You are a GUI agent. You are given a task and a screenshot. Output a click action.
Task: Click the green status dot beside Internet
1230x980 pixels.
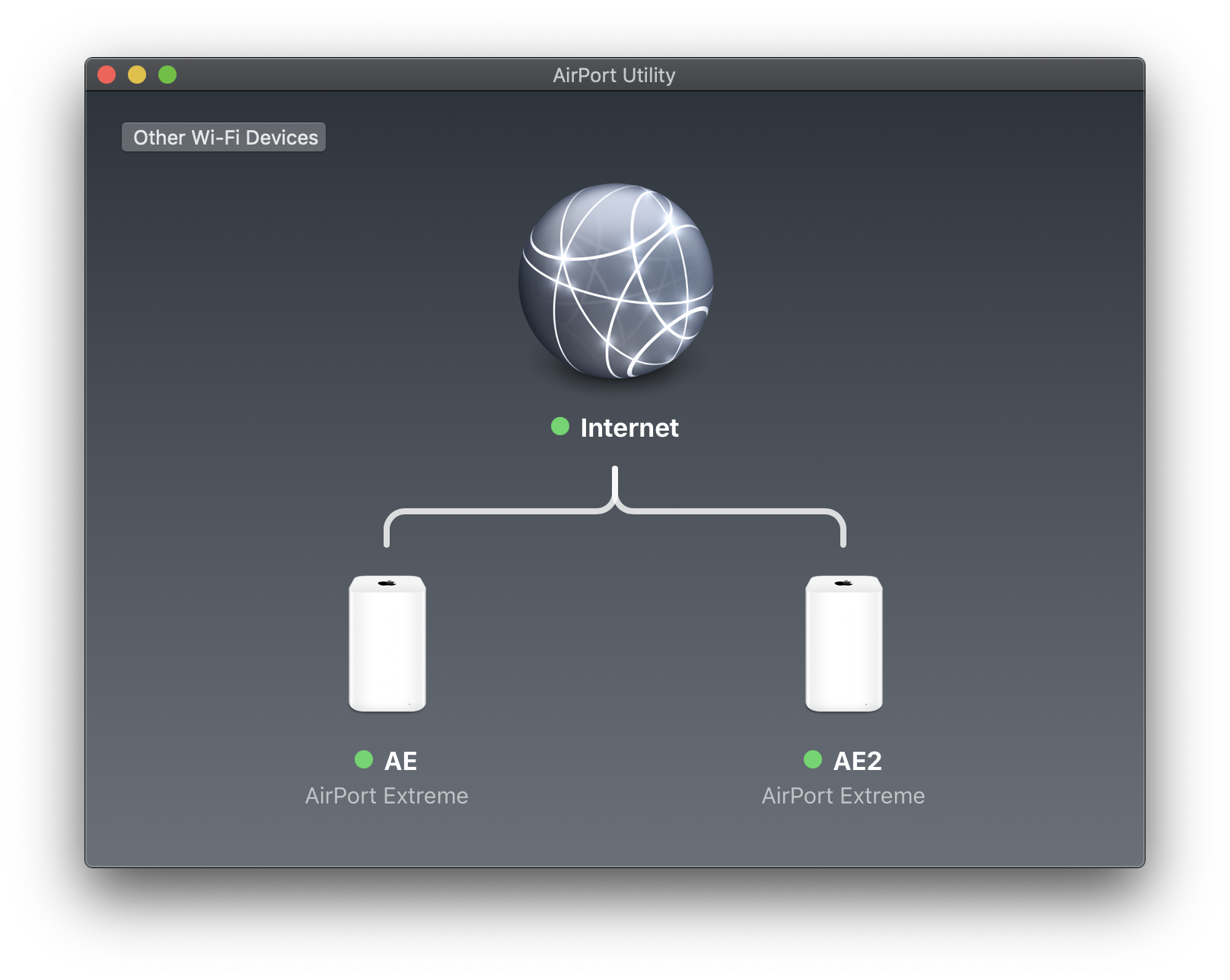560,426
